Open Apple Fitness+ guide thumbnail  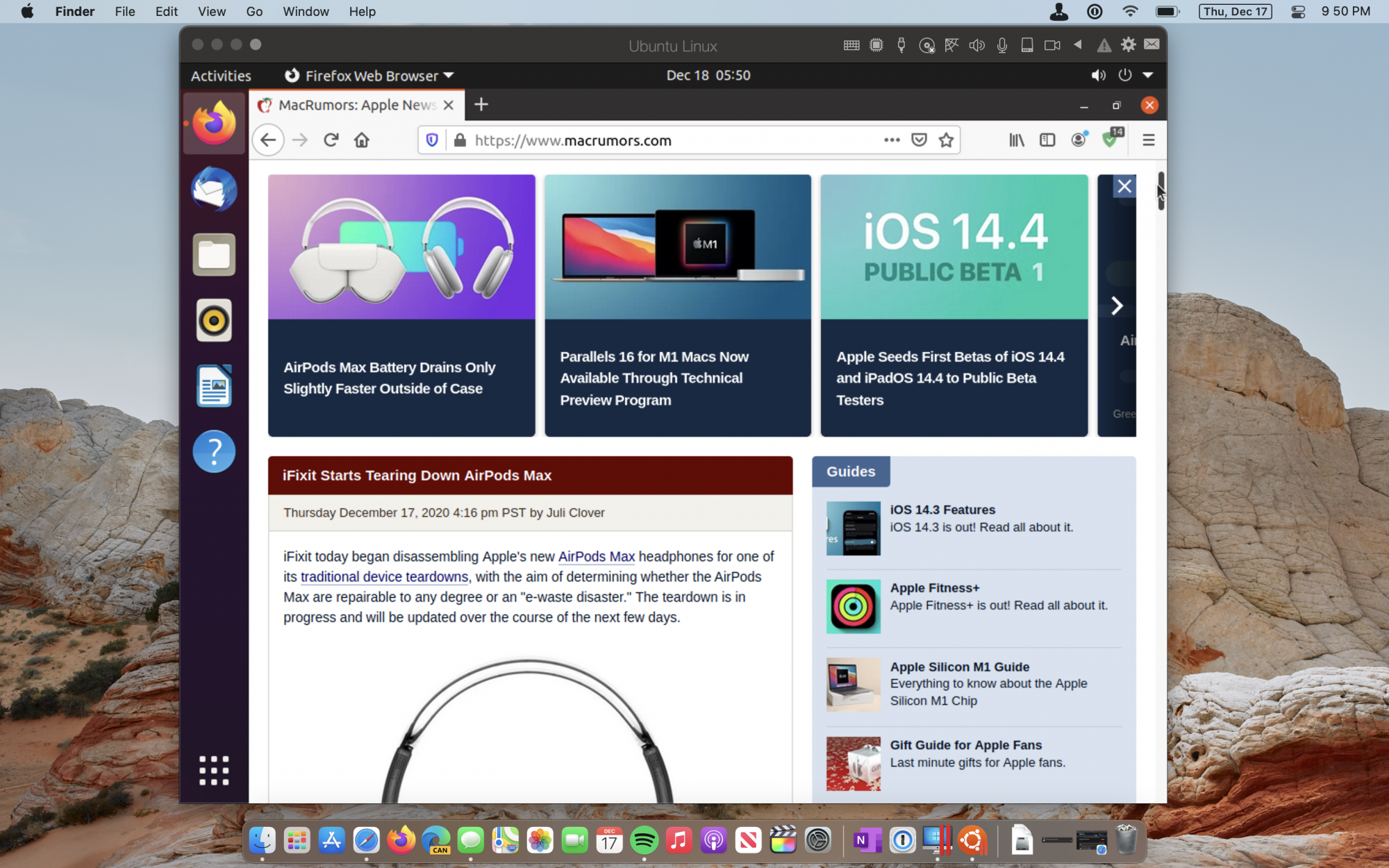(853, 606)
